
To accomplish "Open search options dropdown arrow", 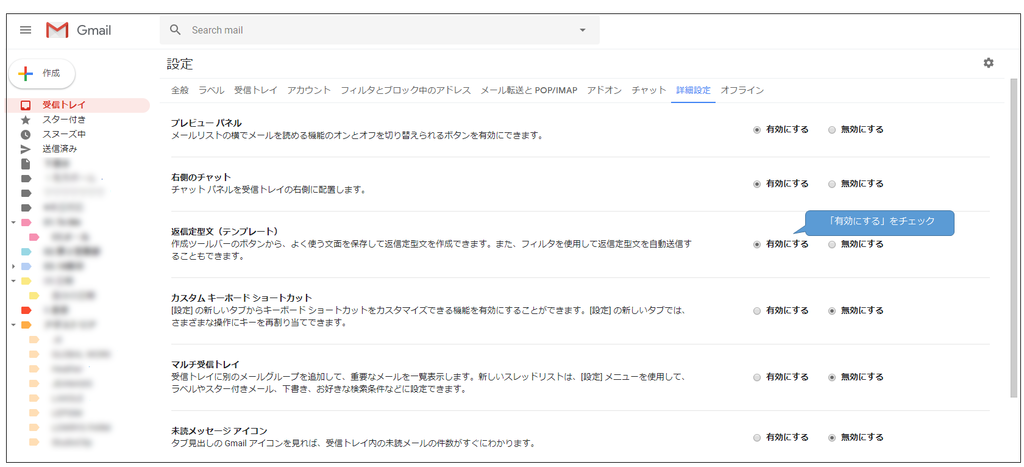I will pyautogui.click(x=583, y=30).
